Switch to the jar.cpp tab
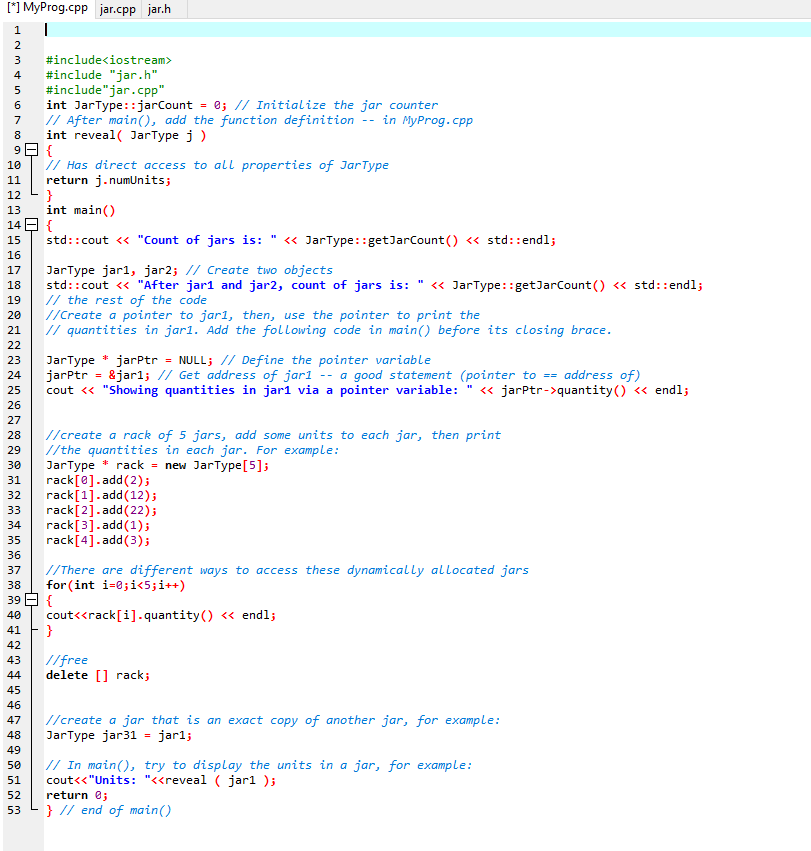811x851 pixels. 116,10
